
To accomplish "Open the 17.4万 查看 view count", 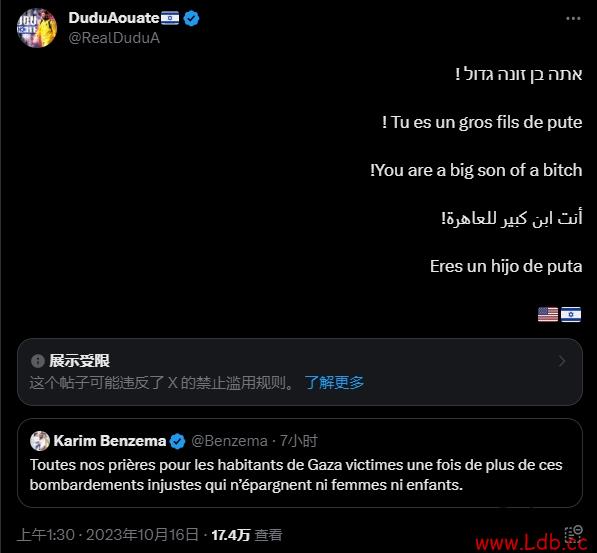I will tap(247, 535).
